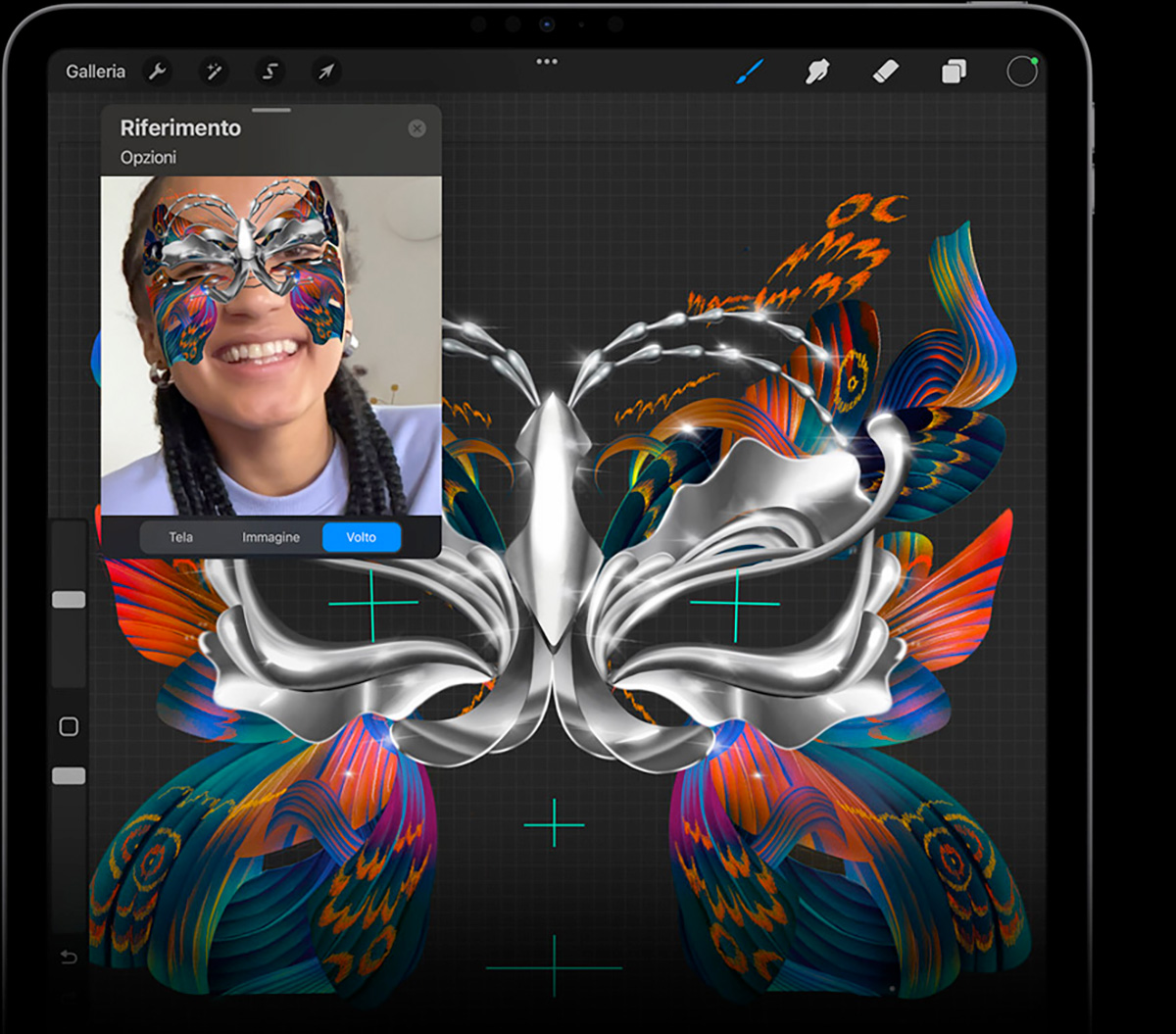This screenshot has width=1176, height=1034.
Task: Select the Volto reference mode
Action: pyautogui.click(x=362, y=537)
